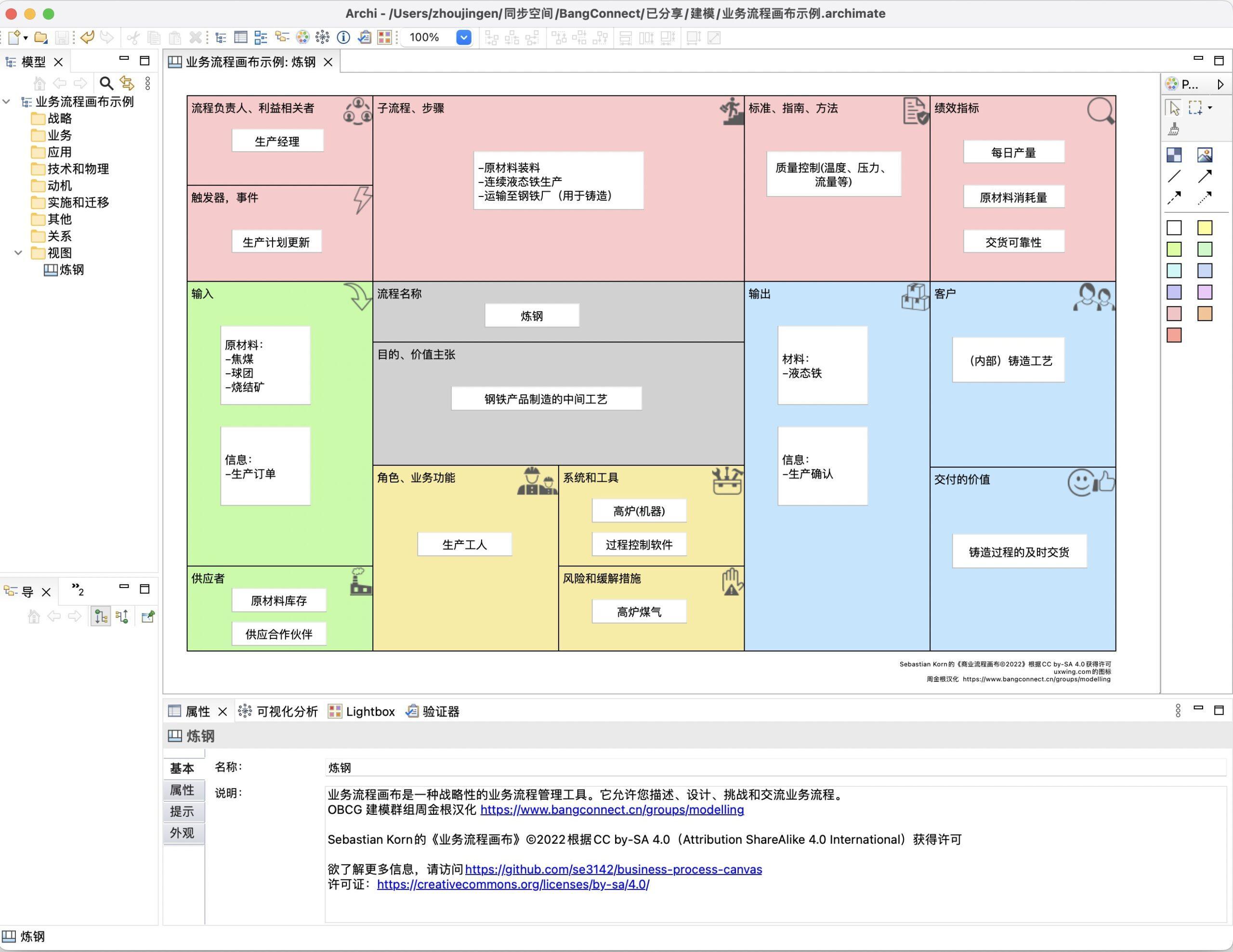Select the plain line connection tool
The image size is (1233, 952).
1174,176
